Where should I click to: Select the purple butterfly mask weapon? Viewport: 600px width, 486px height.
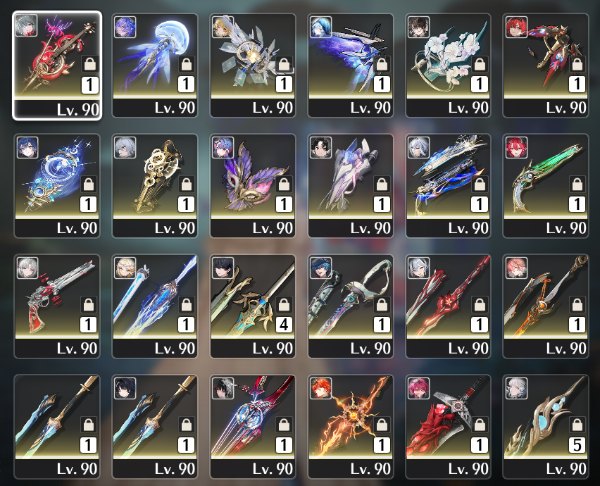tap(253, 186)
